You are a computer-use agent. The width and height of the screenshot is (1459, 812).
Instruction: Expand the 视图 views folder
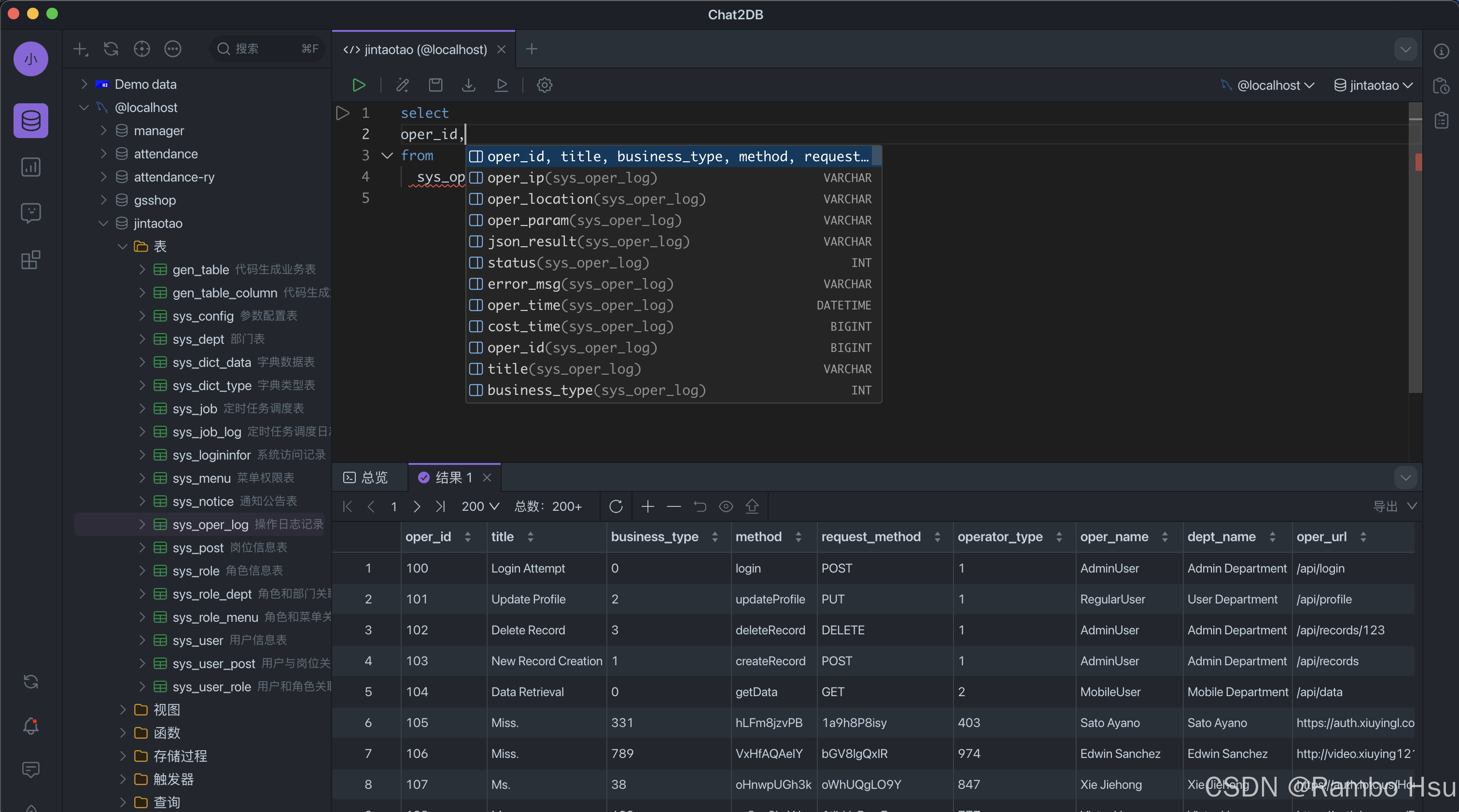122,710
